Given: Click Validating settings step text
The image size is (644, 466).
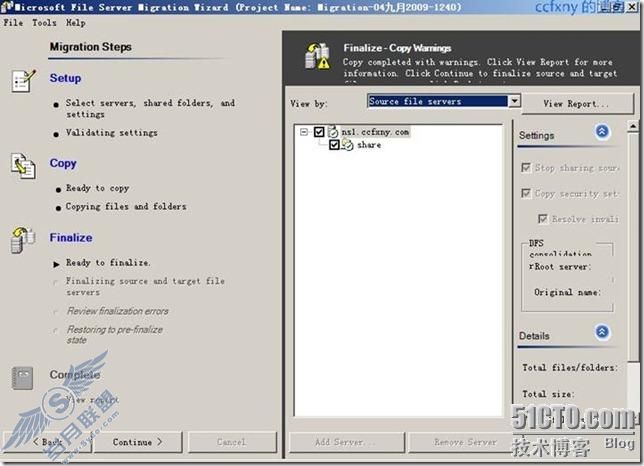Looking at the screenshot, I should pos(112,133).
